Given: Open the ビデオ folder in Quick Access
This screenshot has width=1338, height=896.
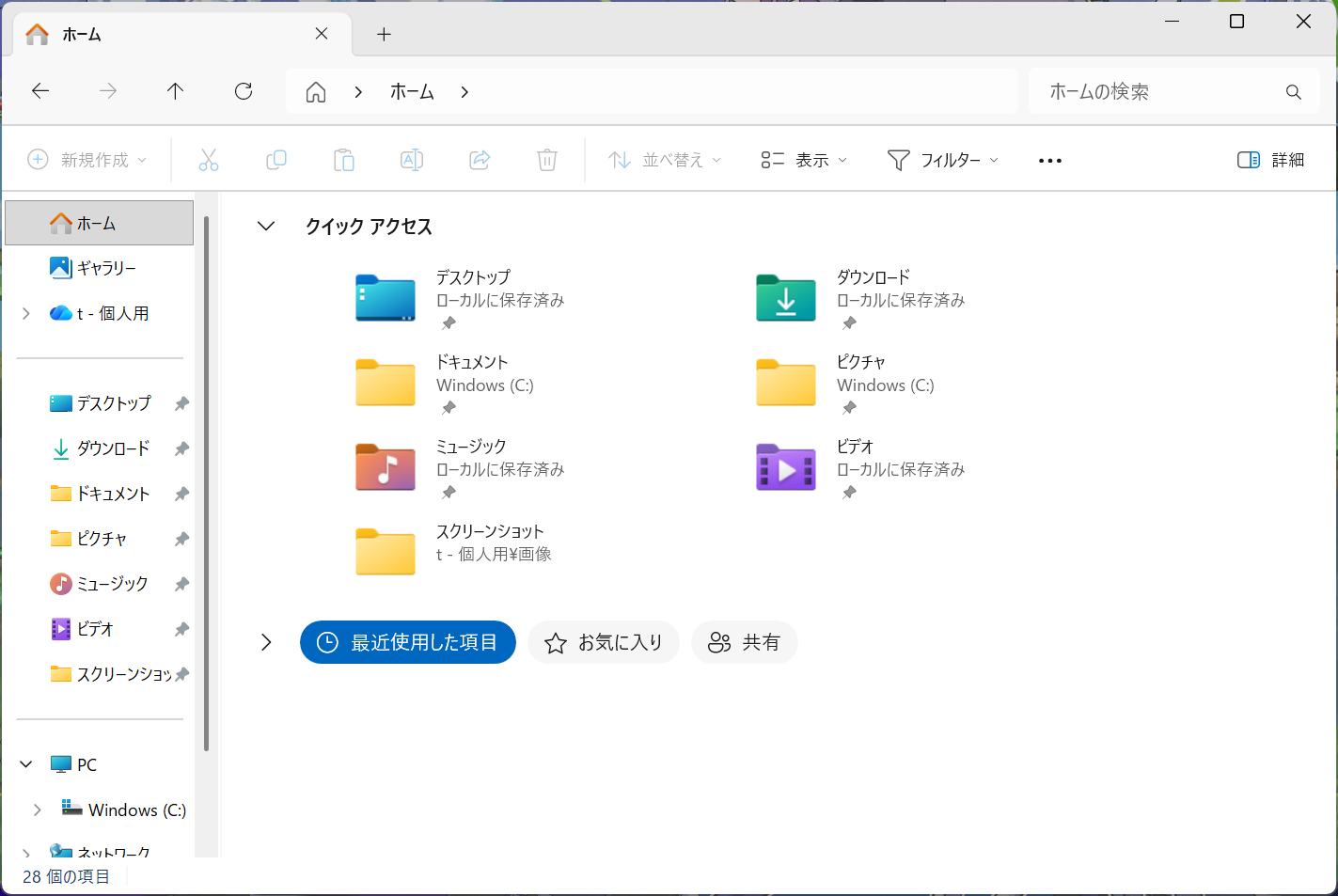Looking at the screenshot, I should click(786, 468).
